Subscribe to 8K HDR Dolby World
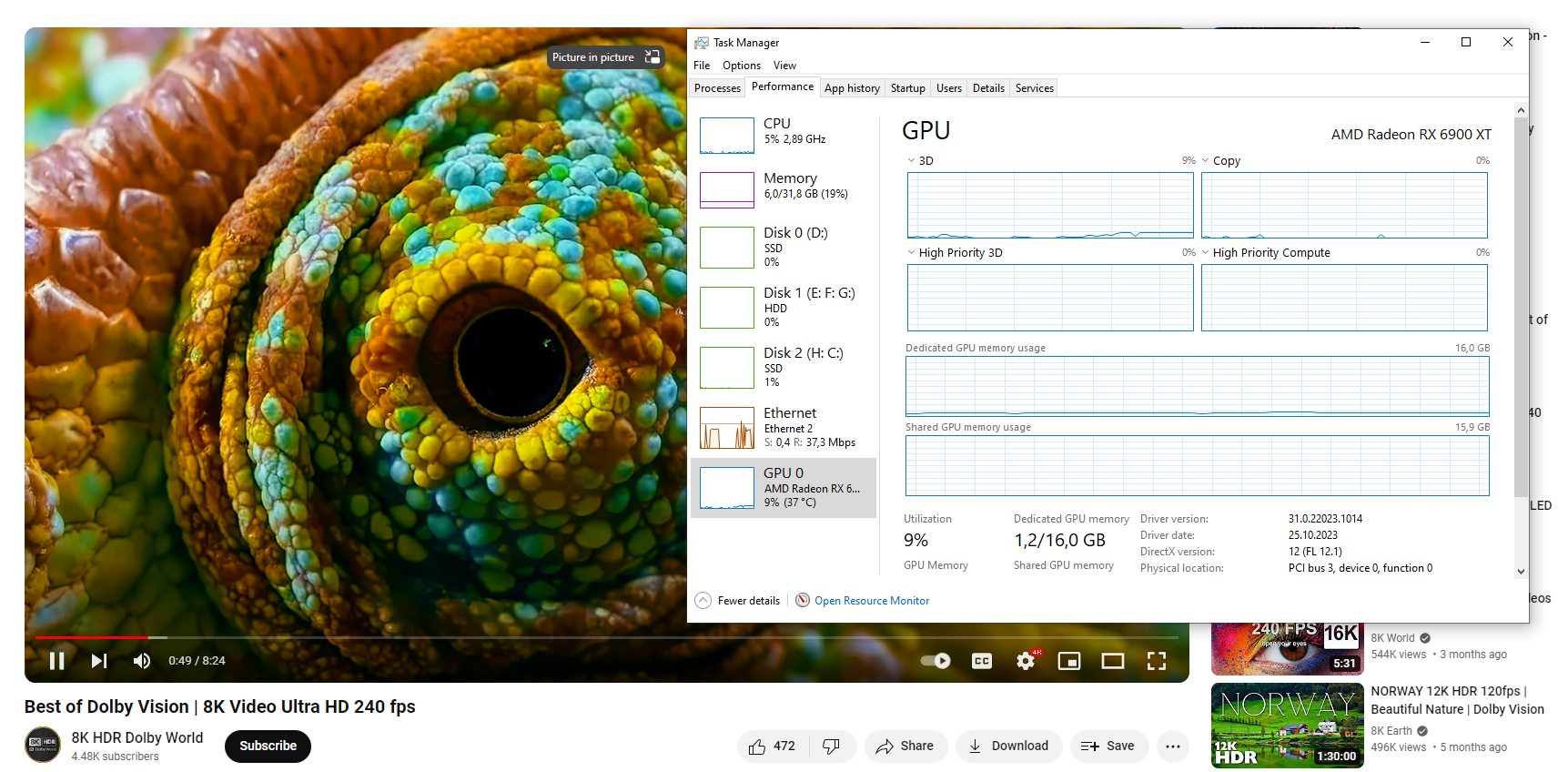Viewport: 1568px width, 772px height. pyautogui.click(x=268, y=747)
